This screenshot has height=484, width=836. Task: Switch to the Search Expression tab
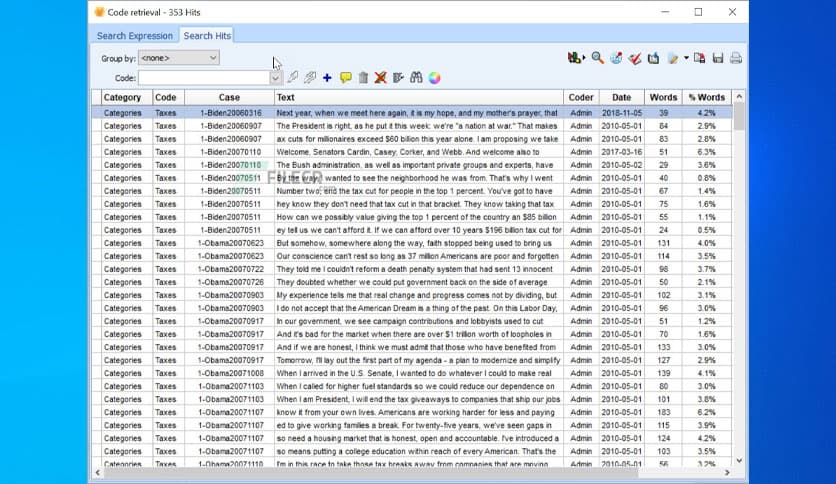coord(134,36)
